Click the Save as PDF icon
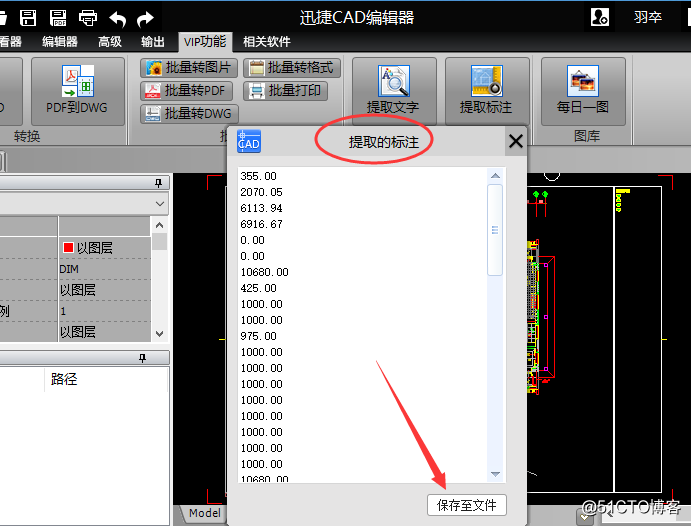This screenshot has width=691, height=526. tap(58, 18)
